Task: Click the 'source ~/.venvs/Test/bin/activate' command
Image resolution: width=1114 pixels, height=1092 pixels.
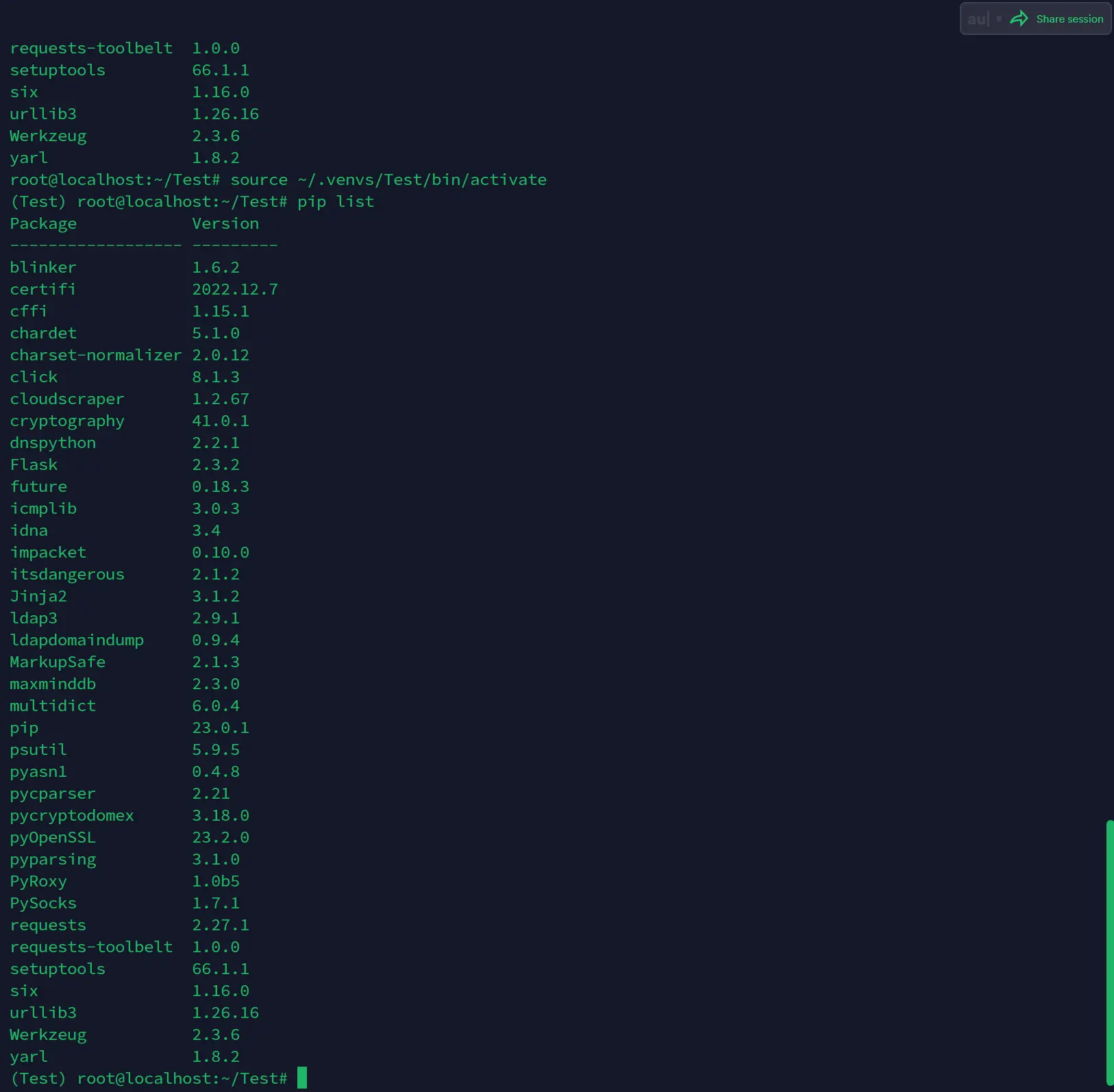Action: pyautogui.click(x=388, y=179)
